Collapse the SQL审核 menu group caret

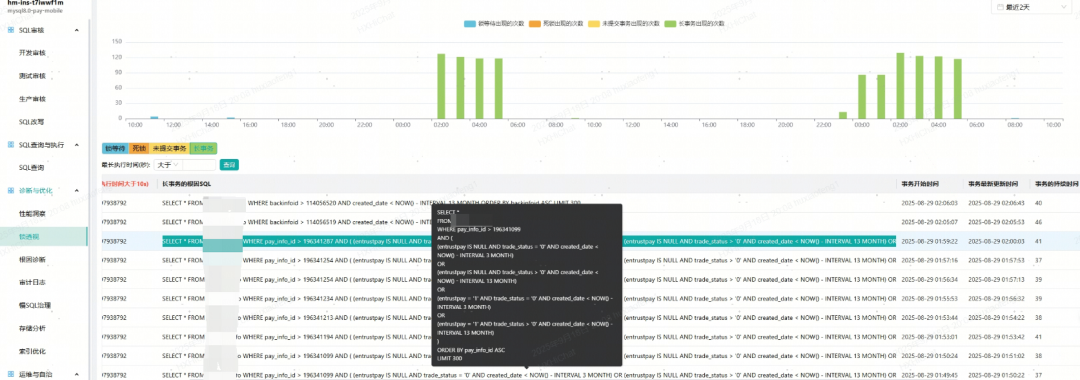(76, 30)
